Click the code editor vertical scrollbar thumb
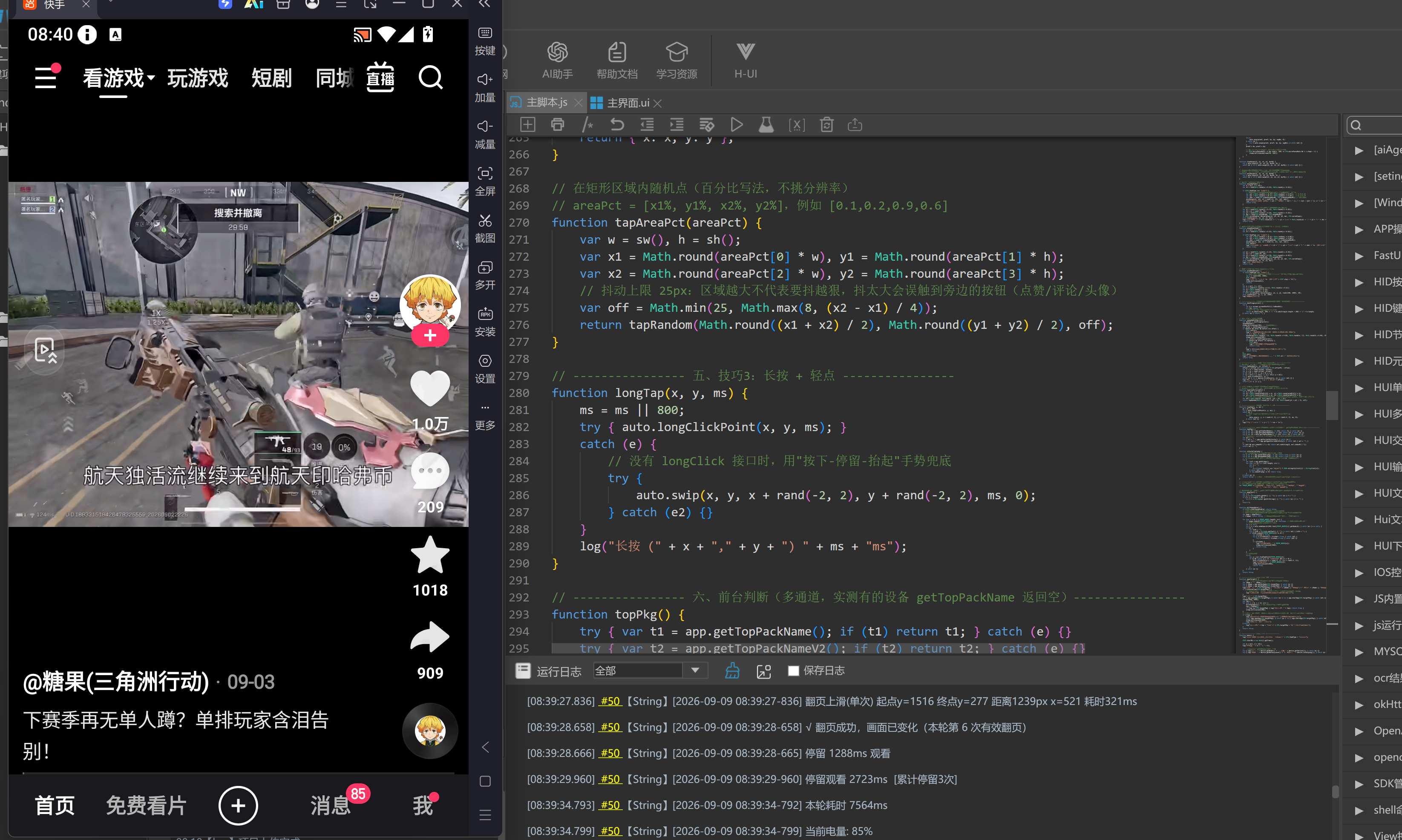Image resolution: width=1402 pixels, height=840 pixels. click(x=1332, y=405)
